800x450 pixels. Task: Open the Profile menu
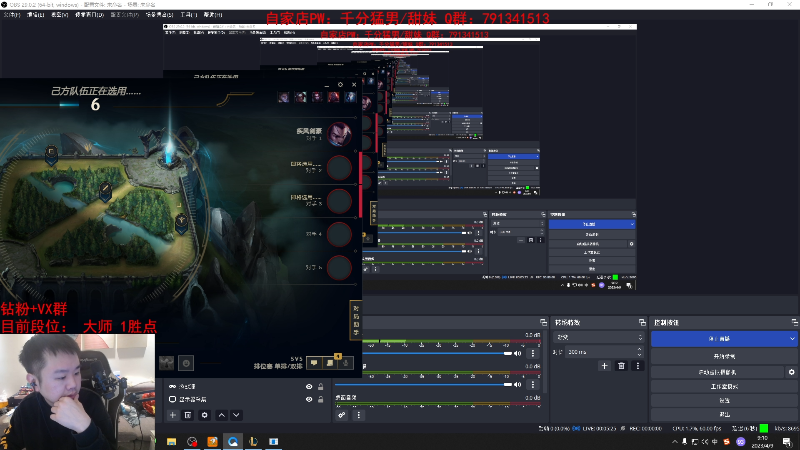pos(124,15)
